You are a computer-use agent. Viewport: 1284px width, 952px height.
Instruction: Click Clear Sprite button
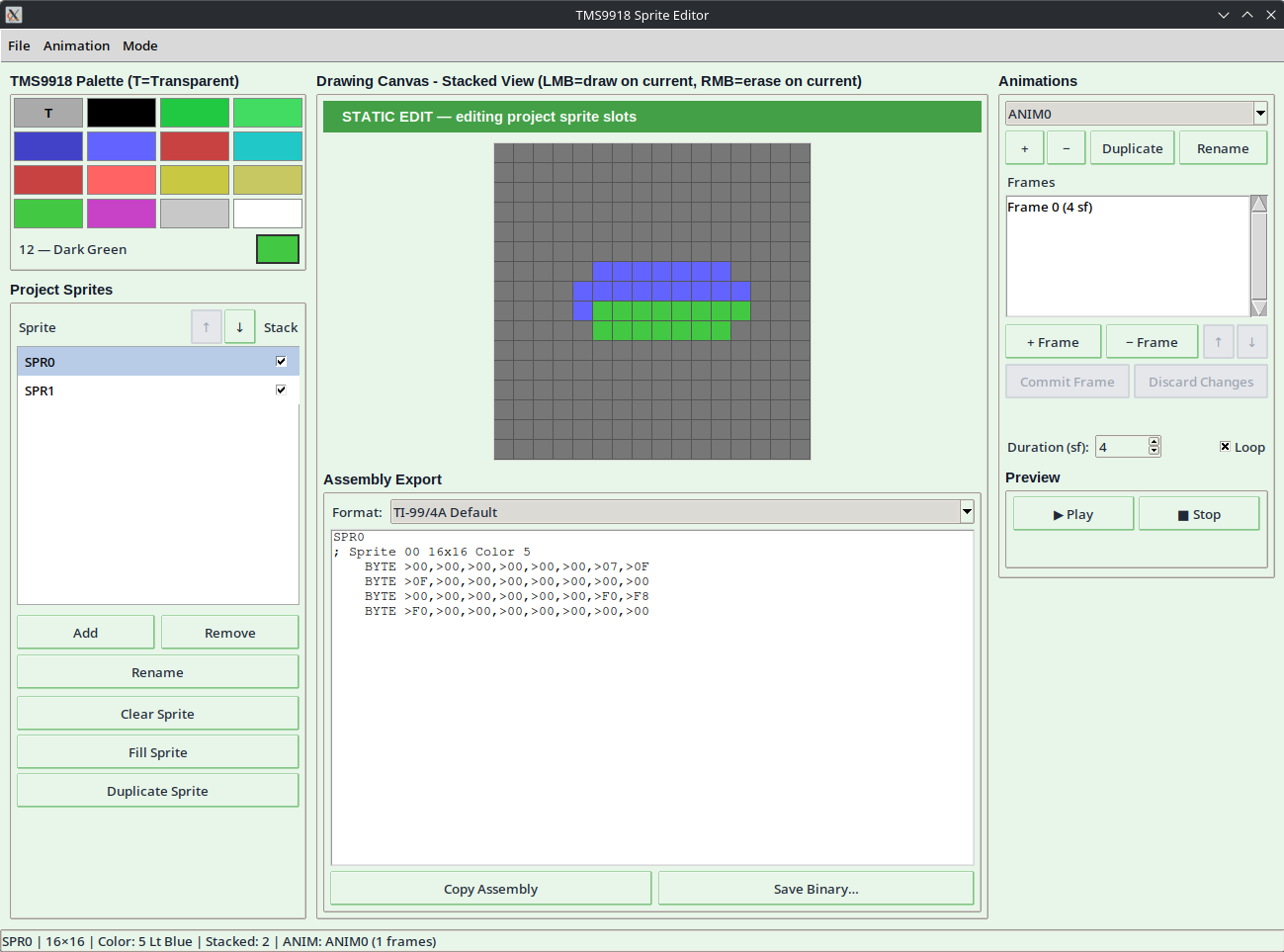(x=158, y=714)
